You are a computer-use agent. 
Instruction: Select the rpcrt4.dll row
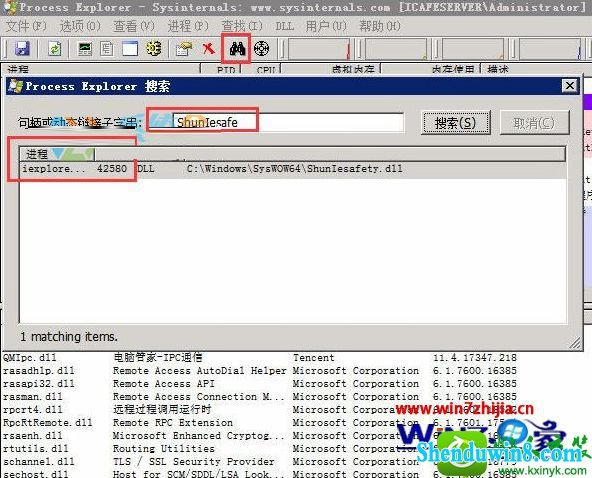[260, 410]
